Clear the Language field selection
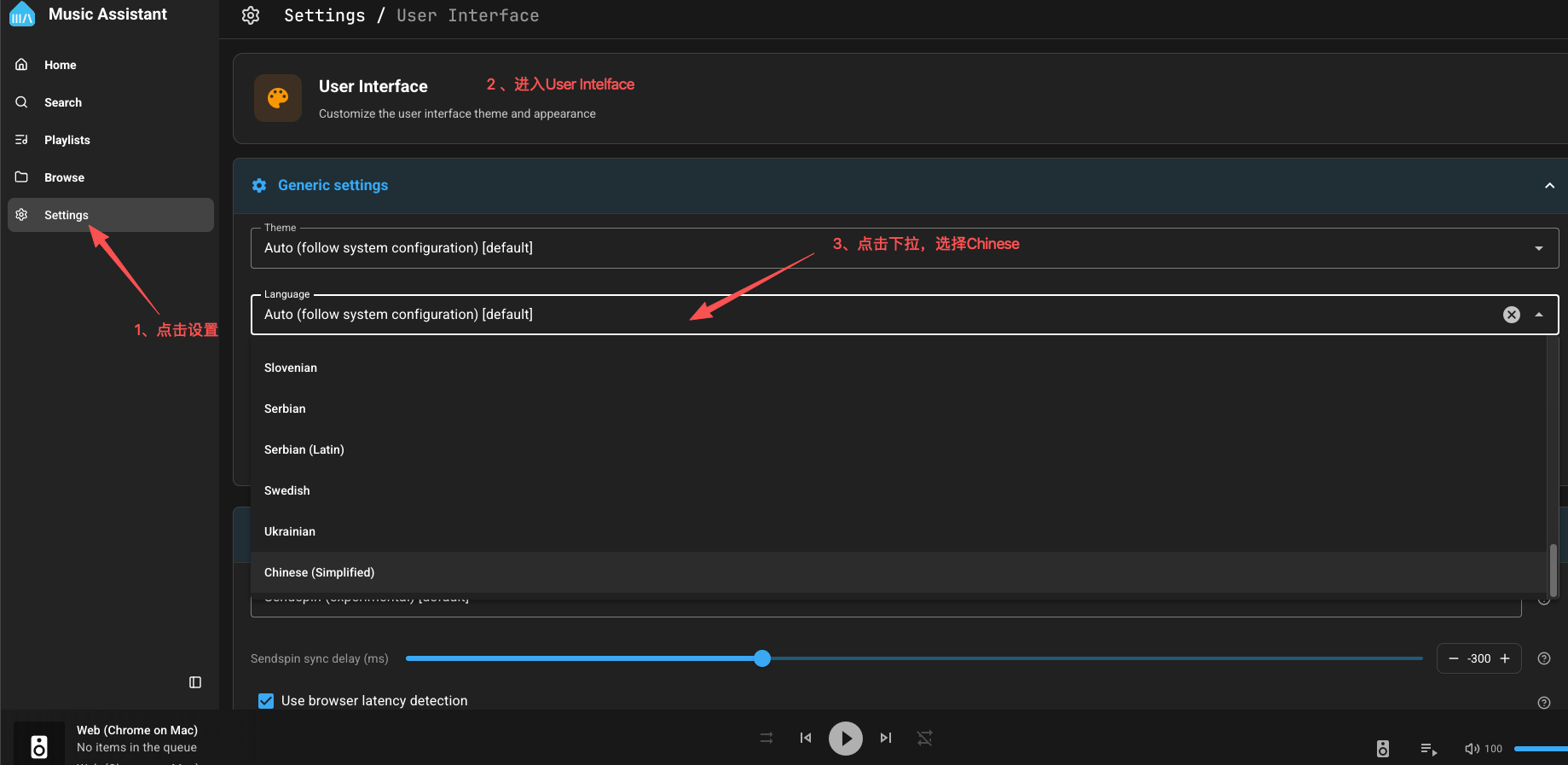Screen dimensions: 1568x765 click(1511, 315)
